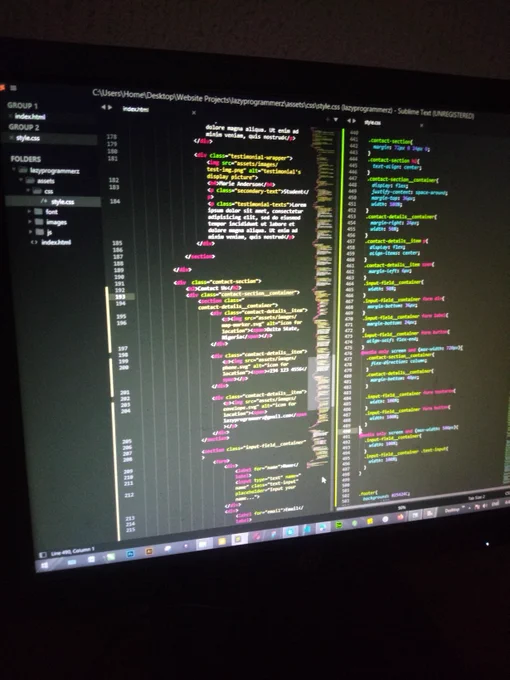Toggle the sidebar with the status bar icon
The height and width of the screenshot is (680, 510).
click(x=42, y=555)
